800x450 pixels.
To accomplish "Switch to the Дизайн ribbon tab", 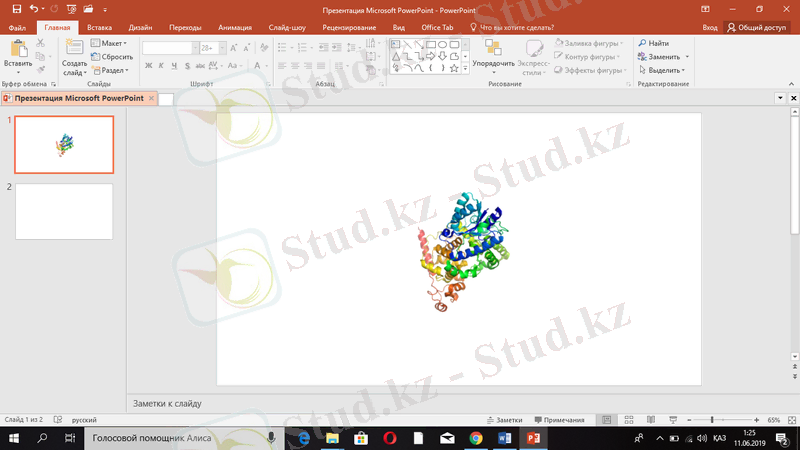I will pos(140,28).
